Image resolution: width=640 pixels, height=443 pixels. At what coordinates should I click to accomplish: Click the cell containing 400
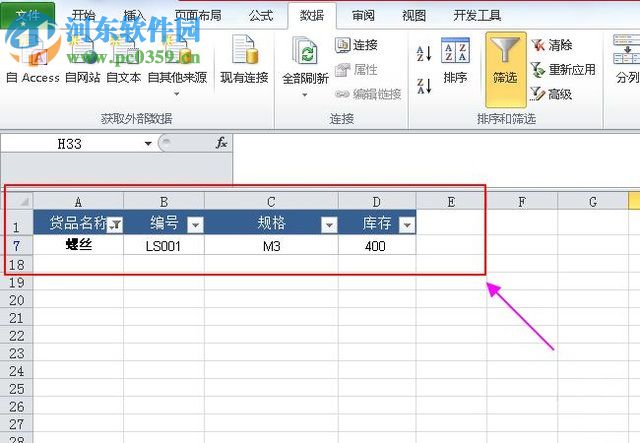[377, 245]
